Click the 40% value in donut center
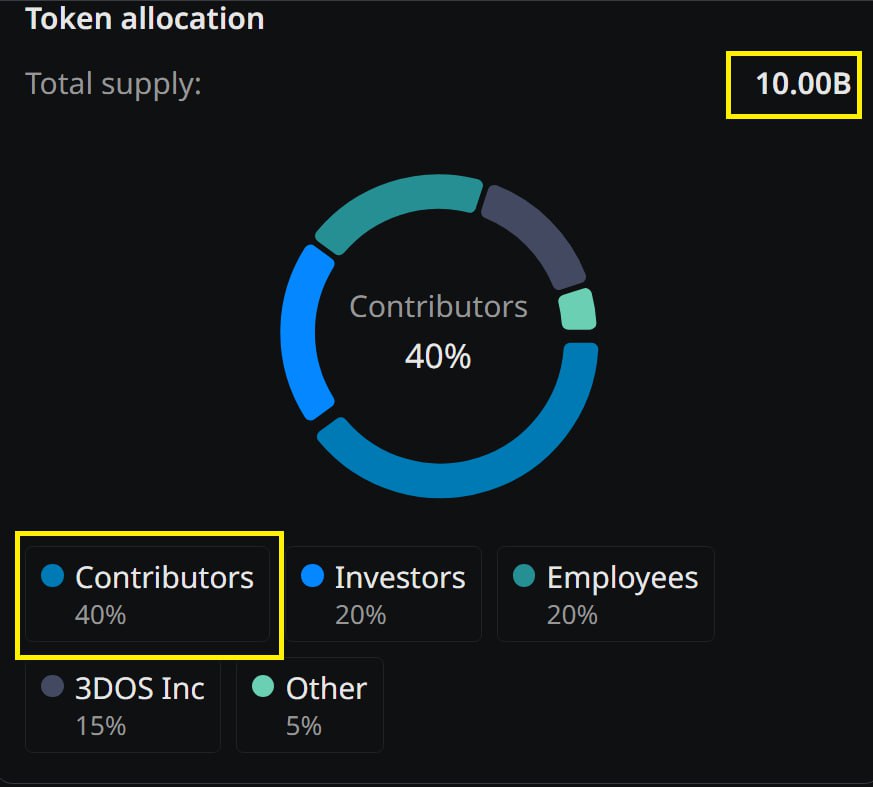 tap(438, 356)
